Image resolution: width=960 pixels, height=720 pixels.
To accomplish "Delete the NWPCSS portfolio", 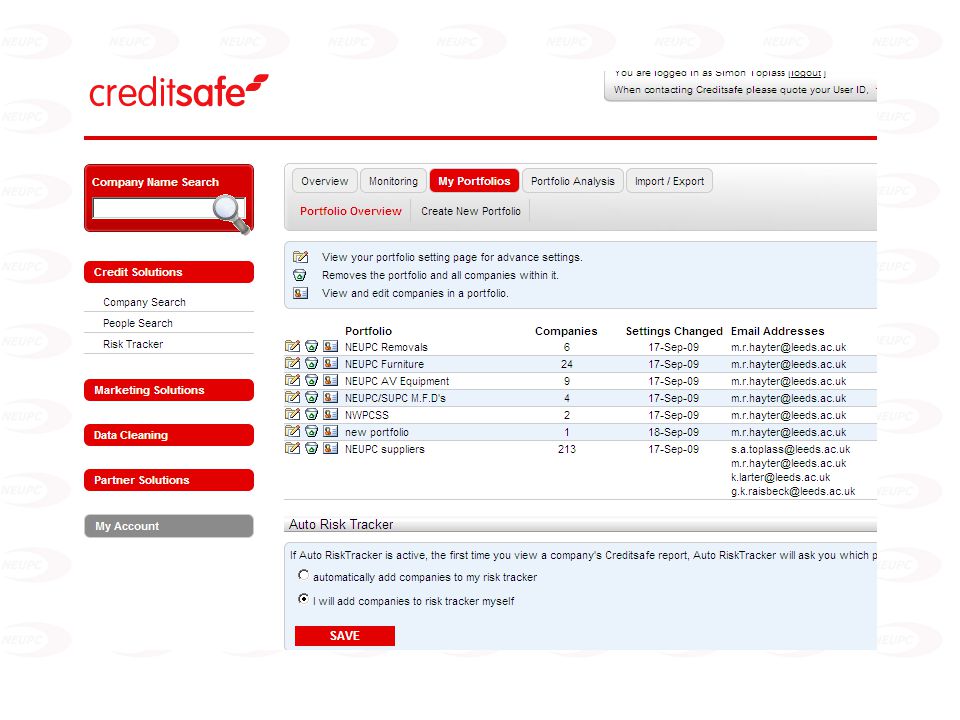I will pos(312,414).
